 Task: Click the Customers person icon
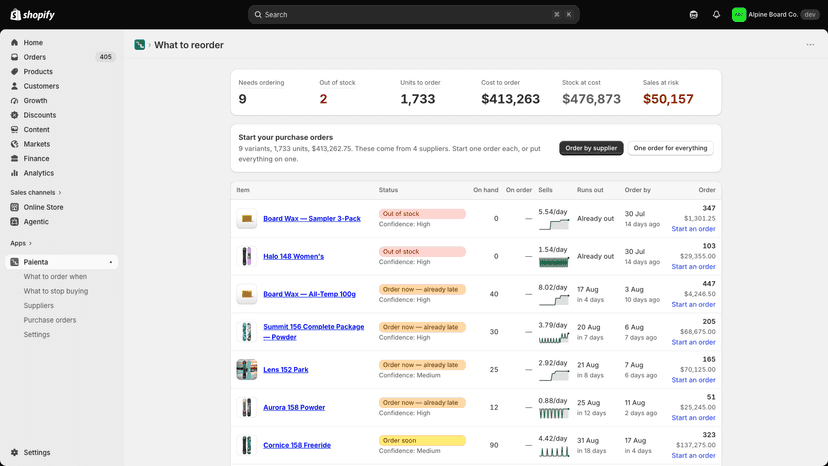[x=14, y=86]
